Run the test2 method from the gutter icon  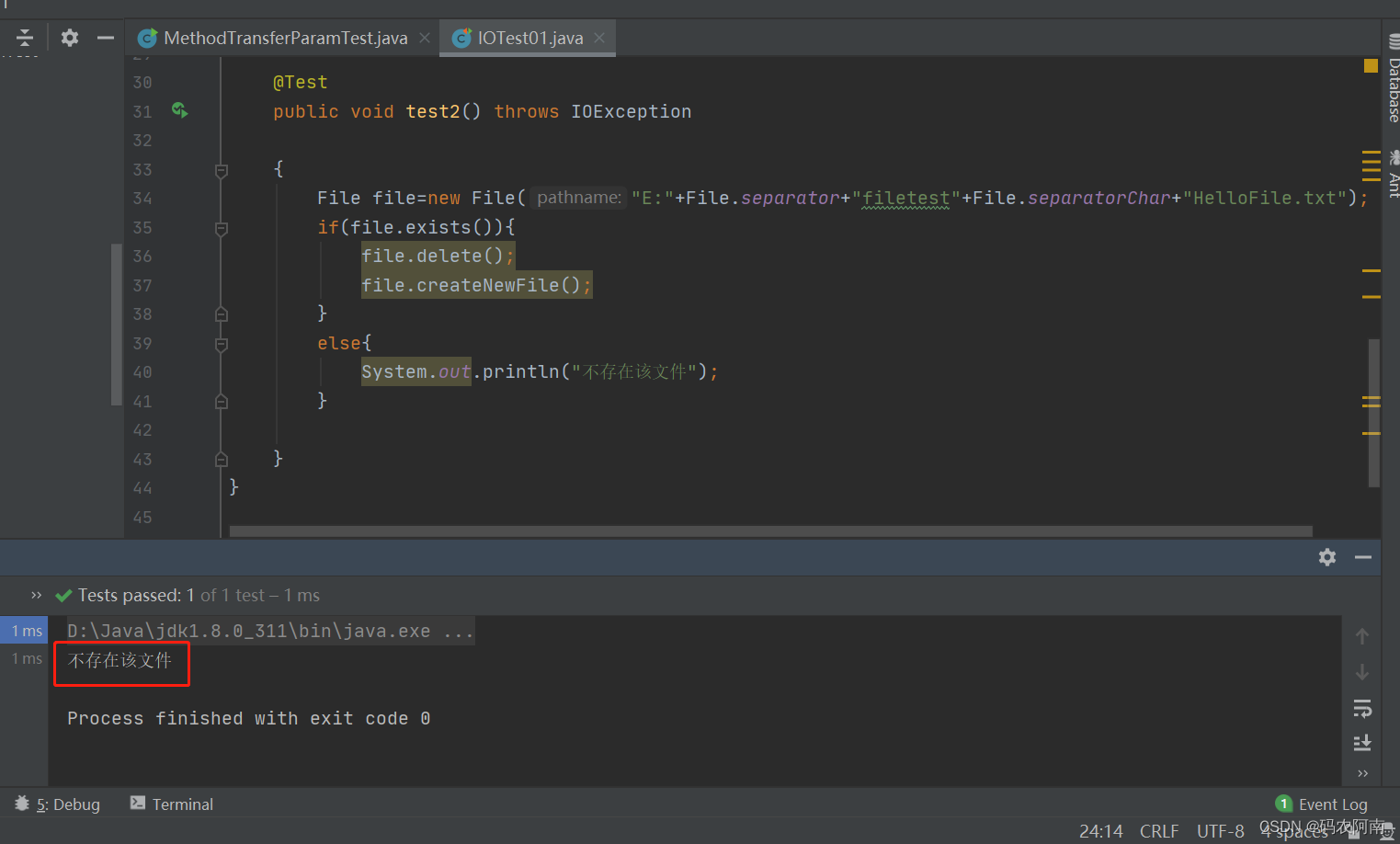[179, 109]
